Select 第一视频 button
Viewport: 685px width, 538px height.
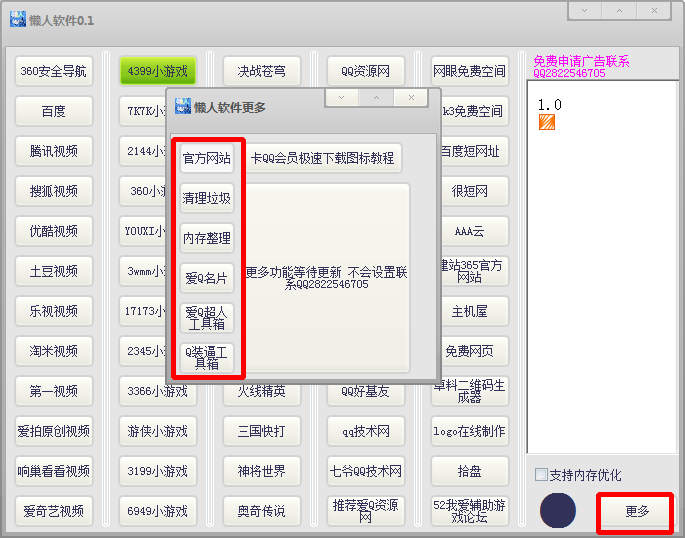click(54, 391)
